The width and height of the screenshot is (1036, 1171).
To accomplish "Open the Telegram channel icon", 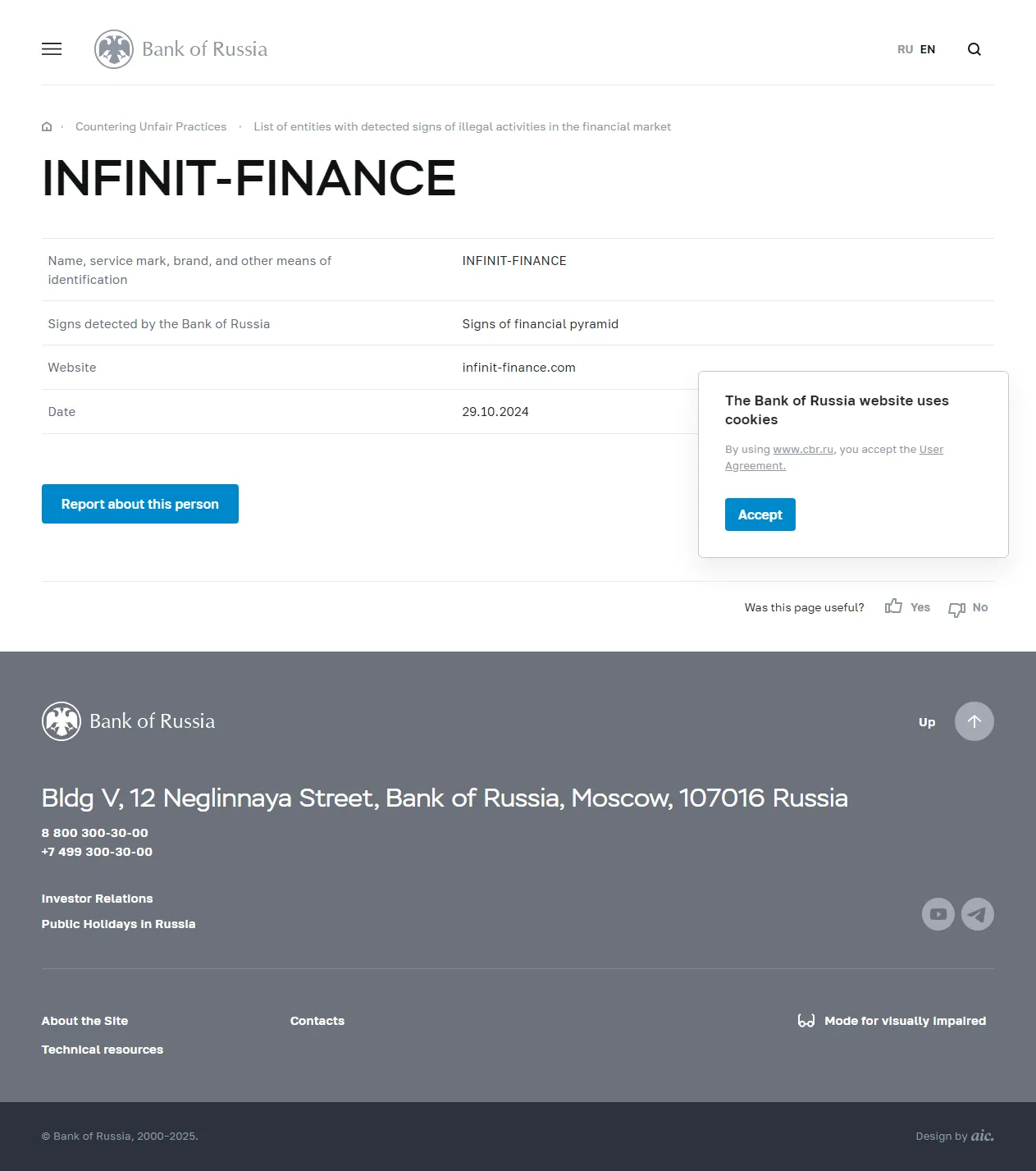I will pyautogui.click(x=977, y=914).
